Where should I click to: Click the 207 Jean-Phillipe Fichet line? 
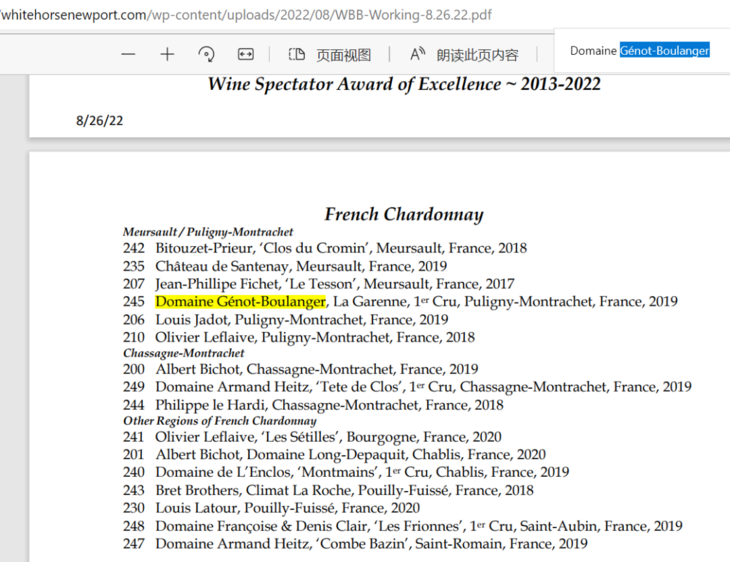319,284
